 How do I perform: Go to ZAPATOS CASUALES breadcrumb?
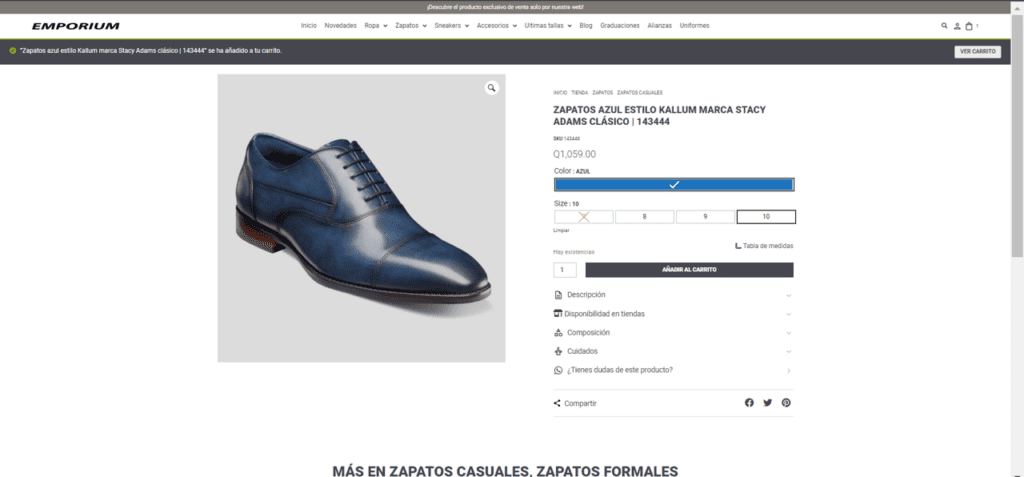(x=640, y=93)
